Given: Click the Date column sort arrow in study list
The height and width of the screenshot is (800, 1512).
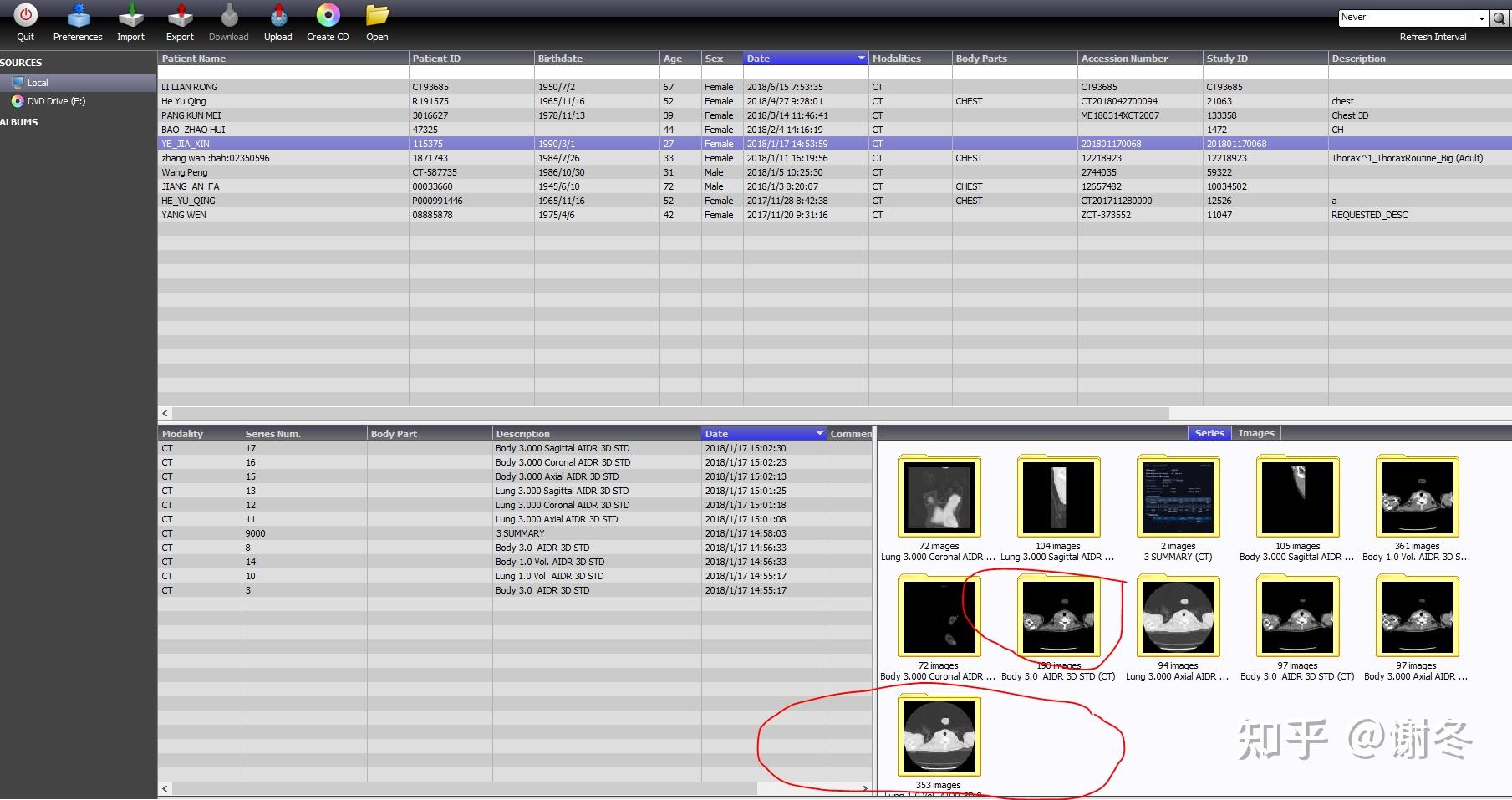Looking at the screenshot, I should 861,59.
